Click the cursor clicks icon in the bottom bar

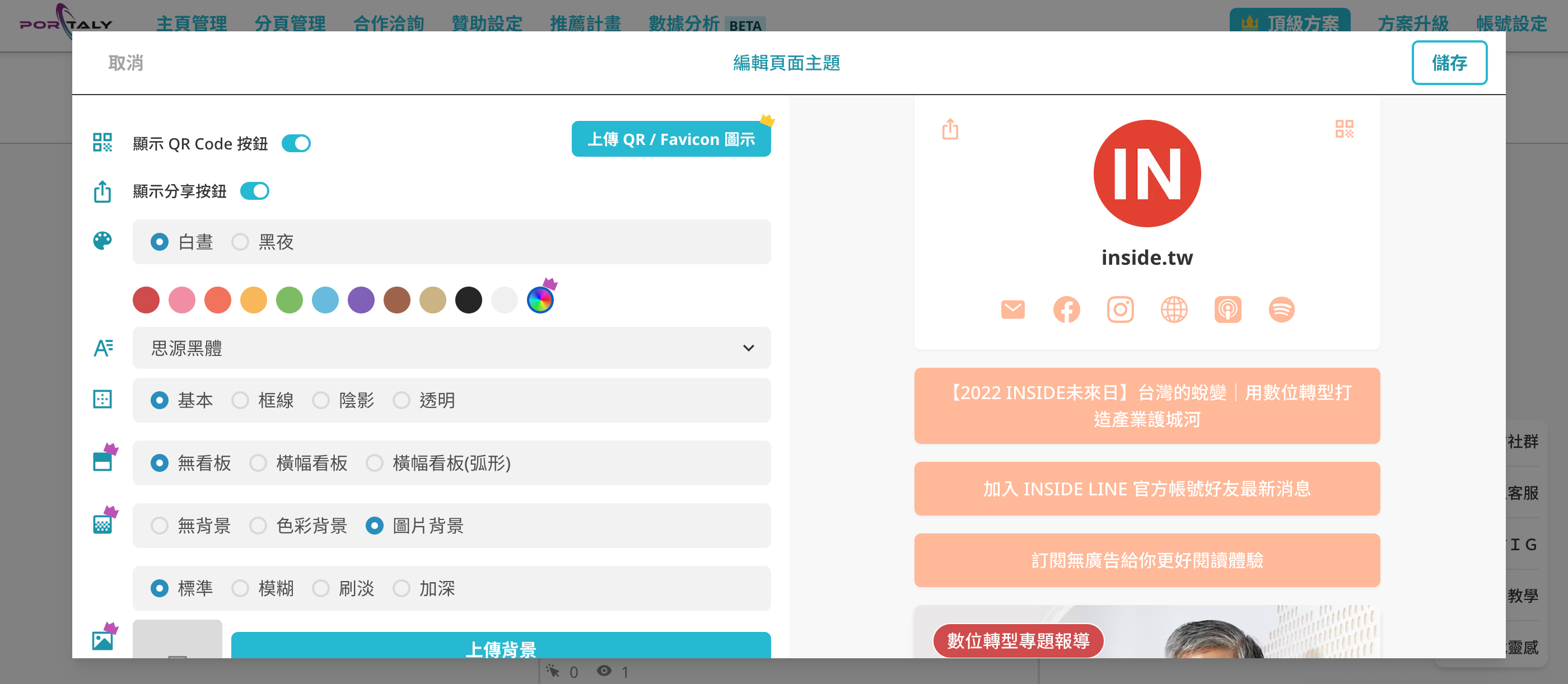(x=552, y=671)
